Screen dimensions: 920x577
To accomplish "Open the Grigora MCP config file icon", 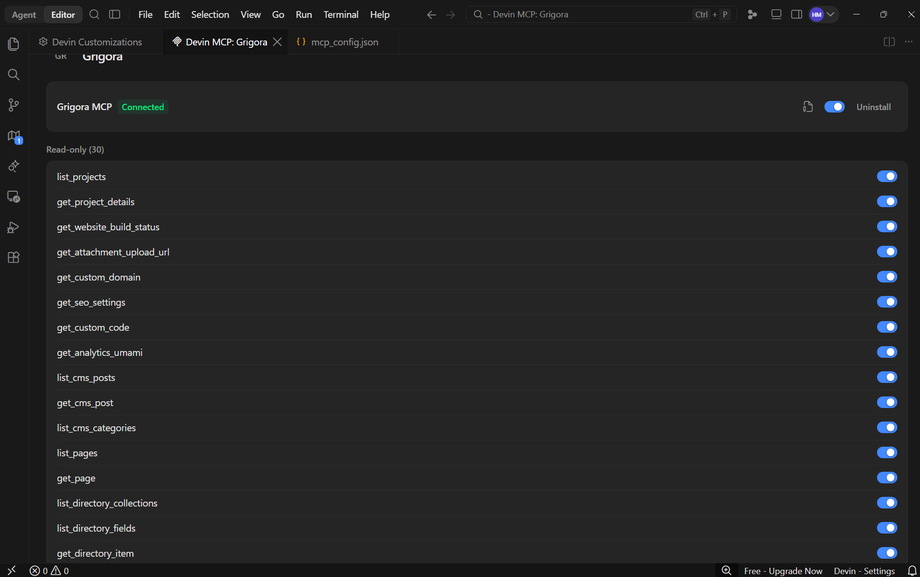I will [808, 107].
